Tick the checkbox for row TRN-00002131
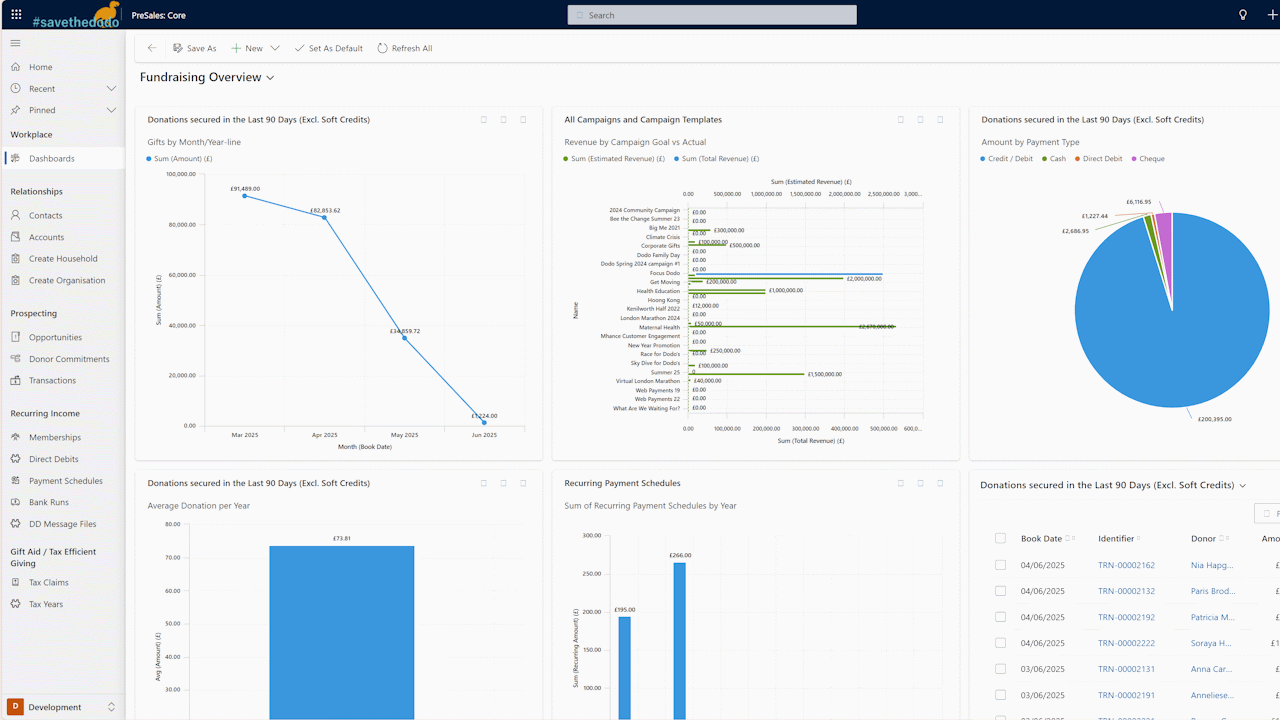The image size is (1280, 720). [x=1000, y=669]
